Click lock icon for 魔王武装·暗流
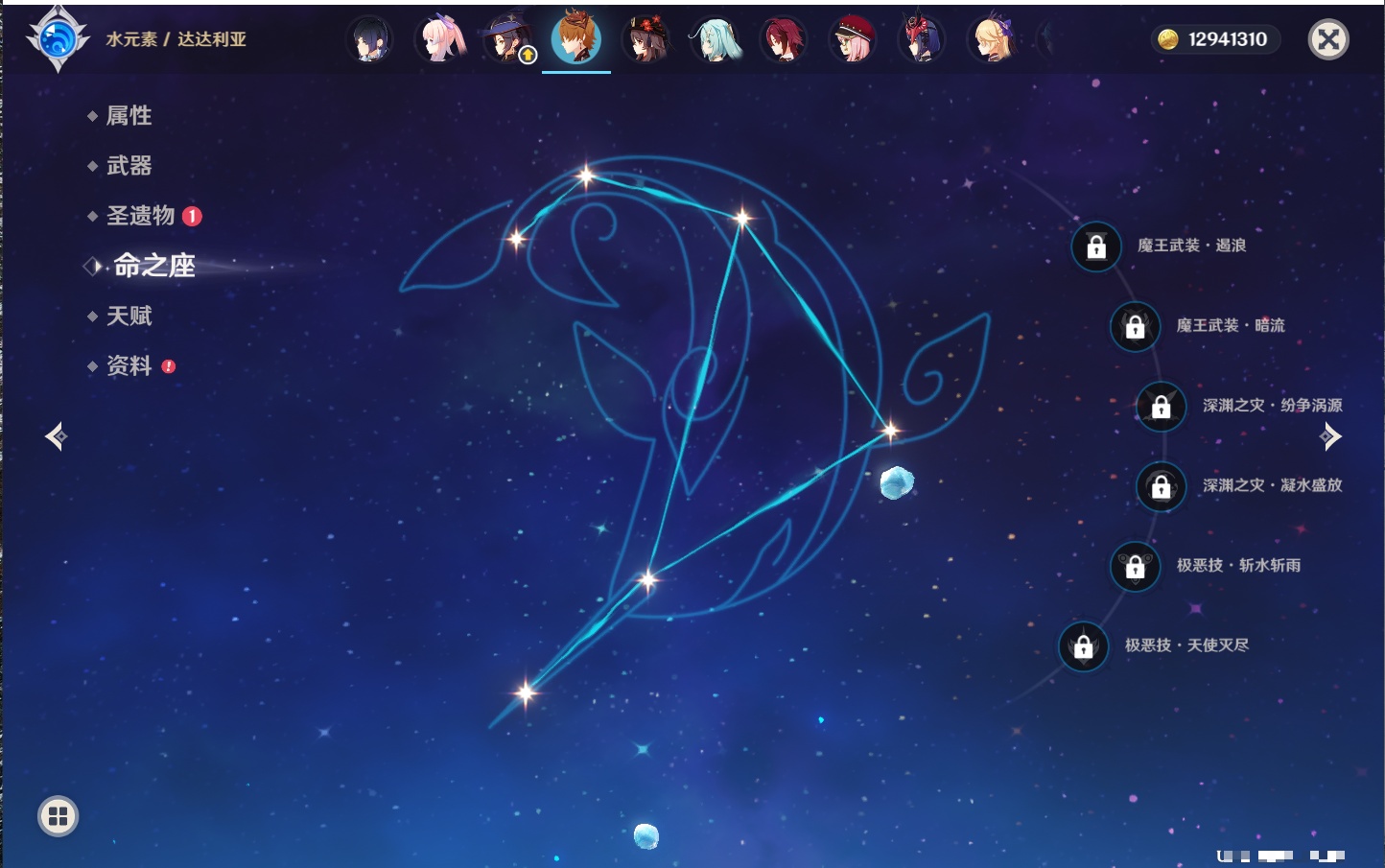The height and width of the screenshot is (868, 1385). (x=1135, y=326)
